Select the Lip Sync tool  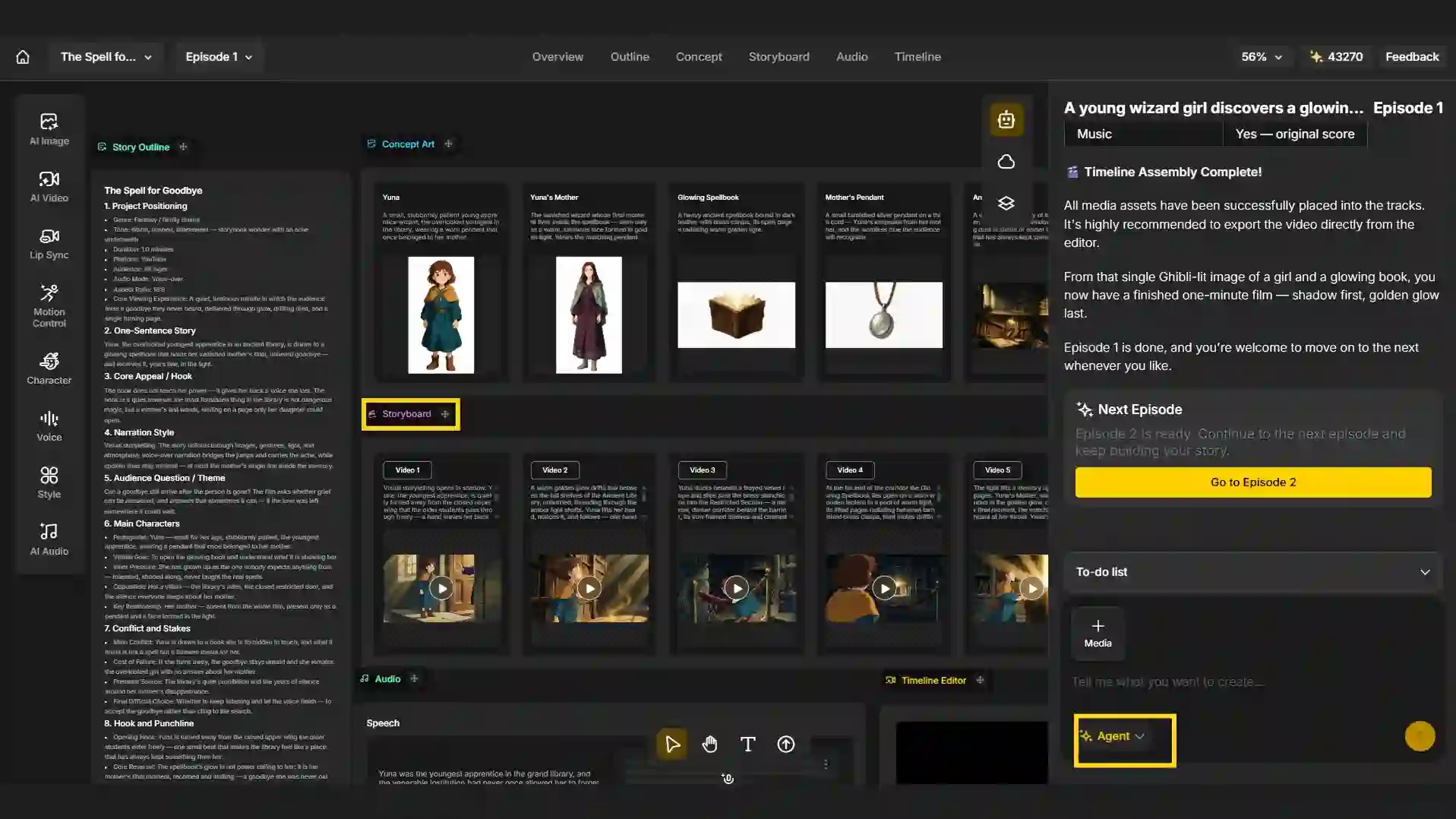pyautogui.click(x=49, y=244)
